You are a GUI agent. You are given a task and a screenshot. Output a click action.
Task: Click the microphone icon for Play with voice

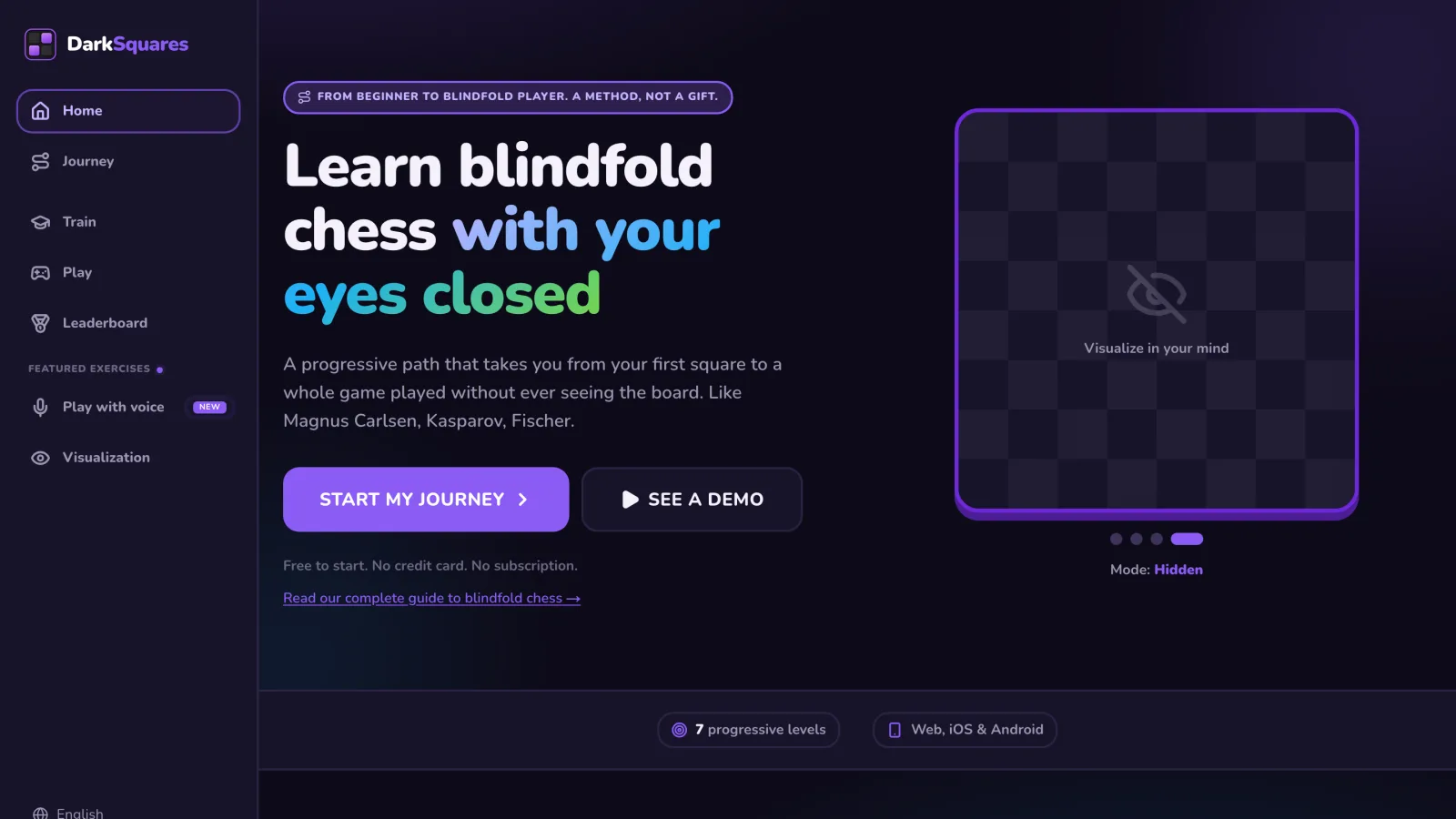(40, 408)
